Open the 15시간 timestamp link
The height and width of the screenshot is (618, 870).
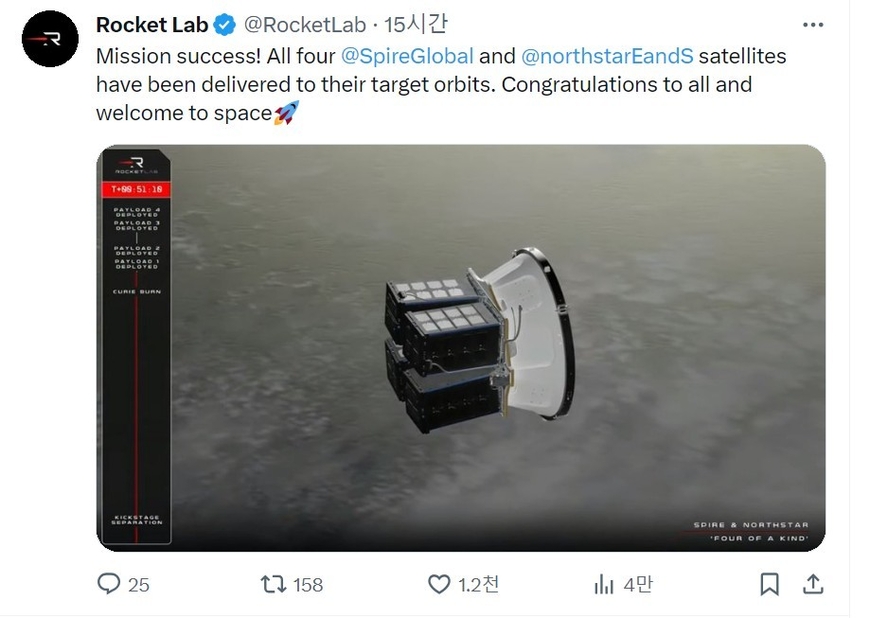[x=416, y=24]
